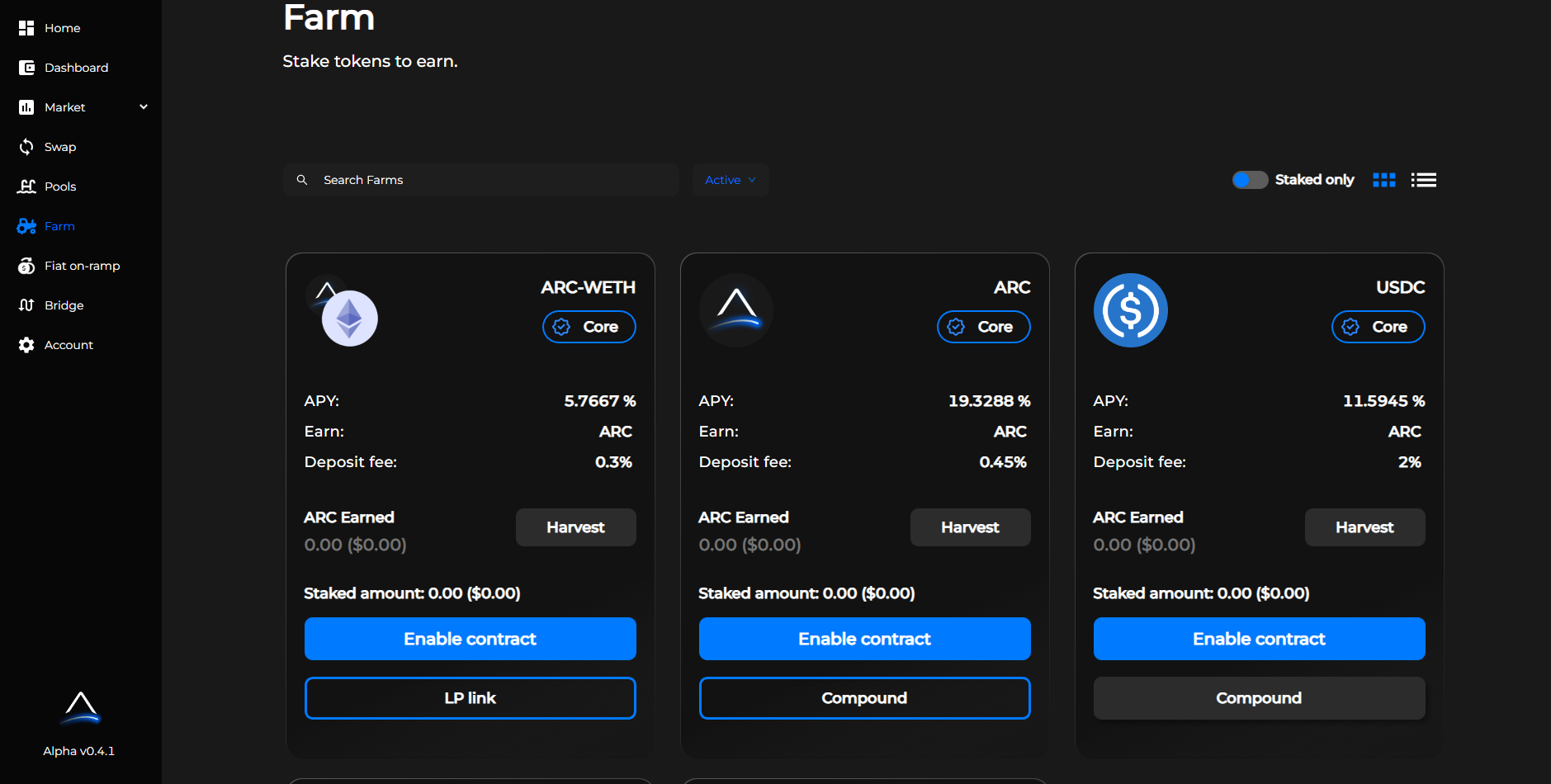Screen dimensions: 1551x784
Task: Click the Bridge icon in sidebar
Action: [26, 305]
